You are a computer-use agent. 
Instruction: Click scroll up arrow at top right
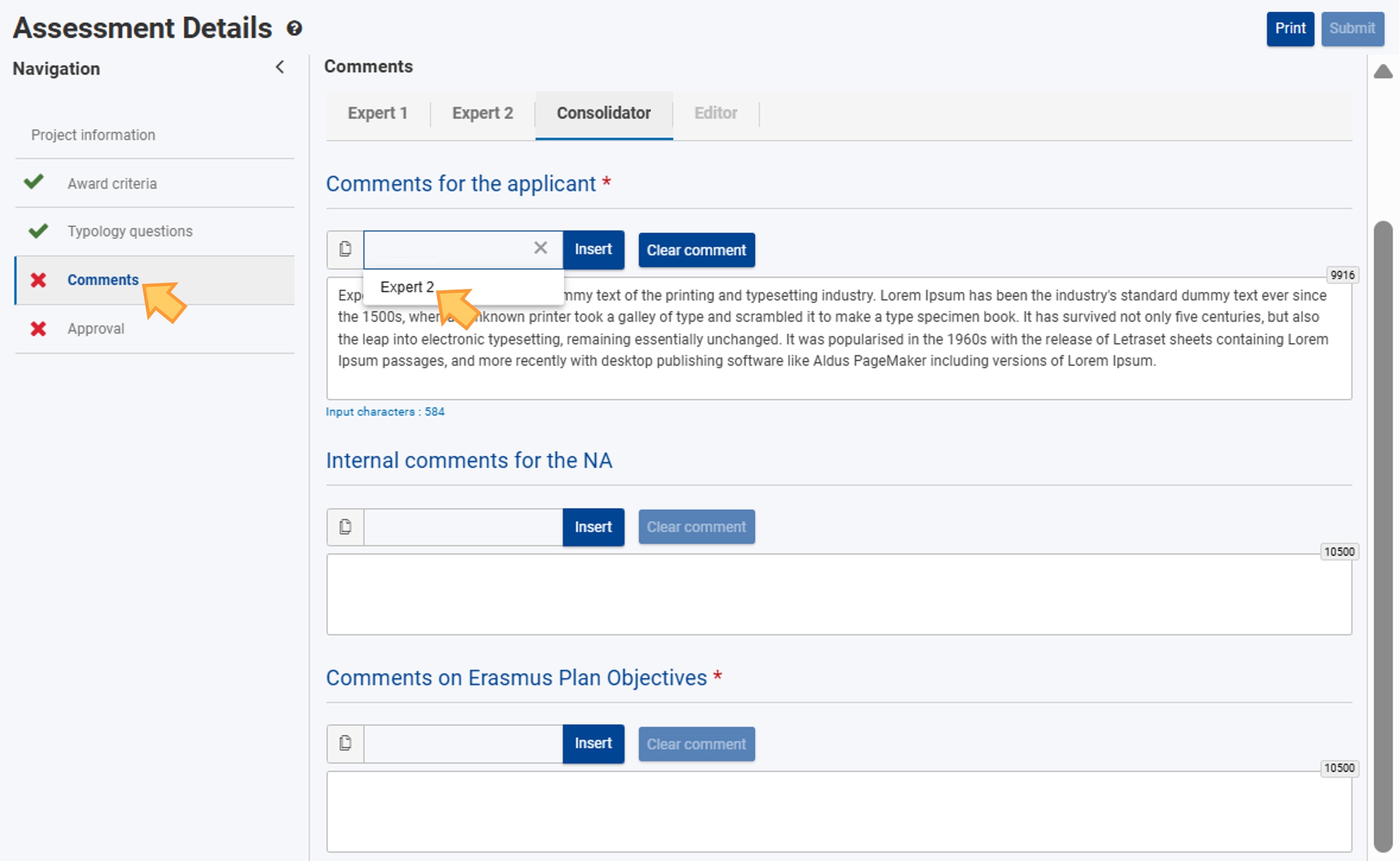click(x=1383, y=72)
